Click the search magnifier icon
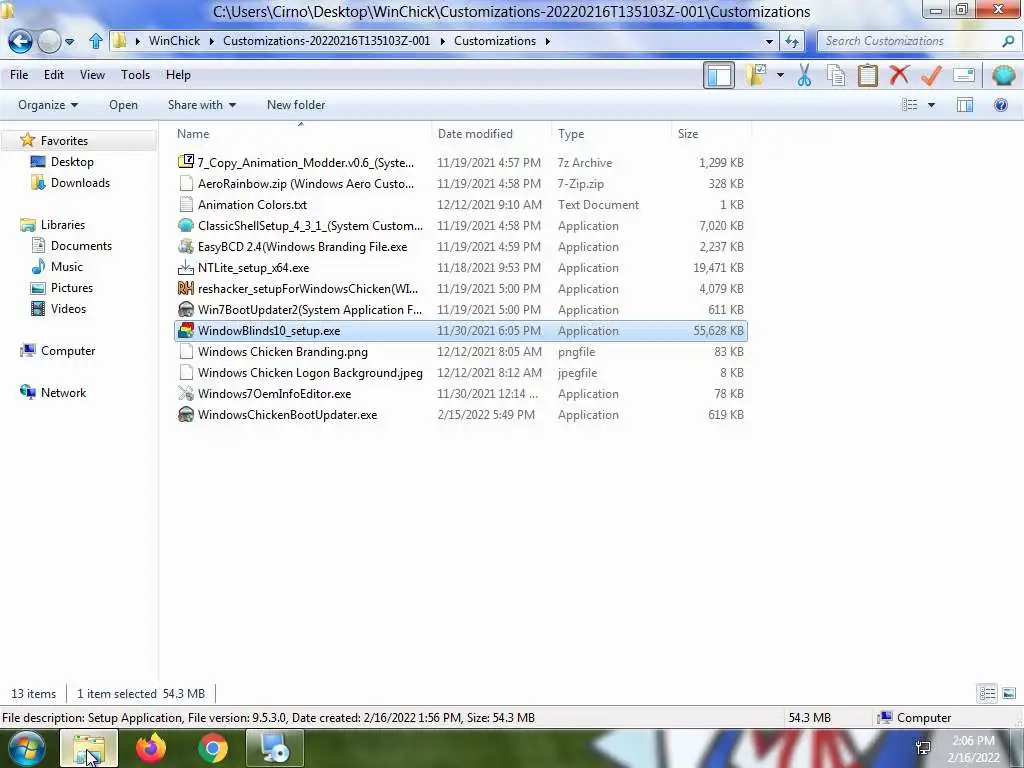 coord(1008,41)
